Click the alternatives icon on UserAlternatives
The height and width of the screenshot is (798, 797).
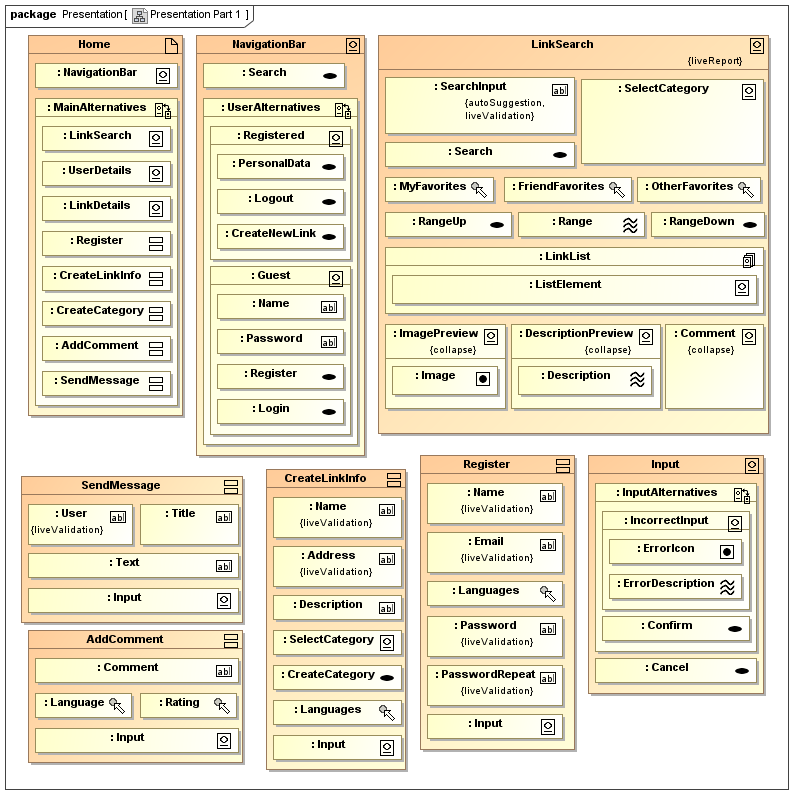(343, 110)
